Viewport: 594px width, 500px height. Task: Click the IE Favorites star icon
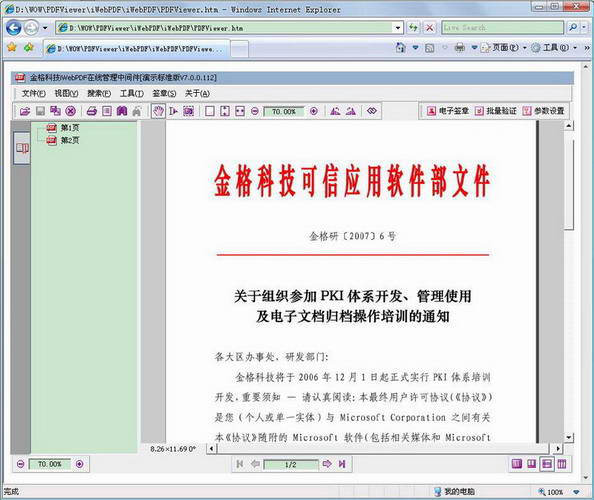pyautogui.click(x=12, y=47)
